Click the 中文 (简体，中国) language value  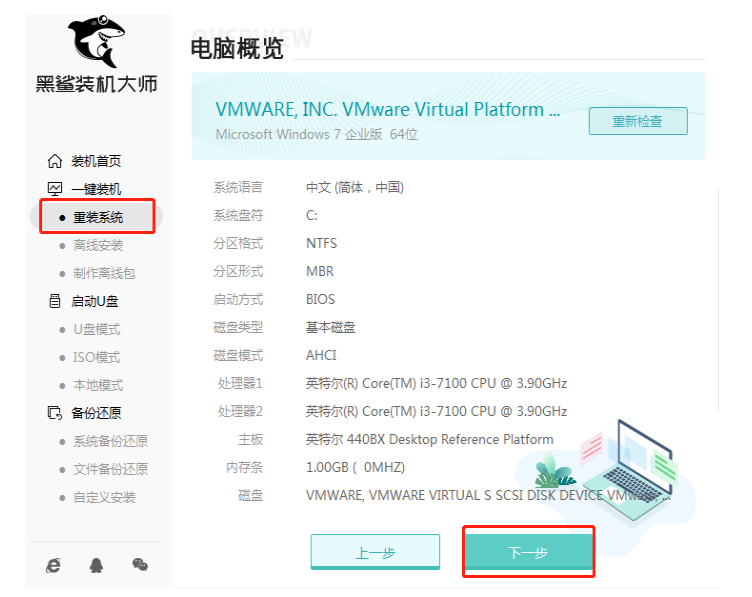[x=355, y=187]
